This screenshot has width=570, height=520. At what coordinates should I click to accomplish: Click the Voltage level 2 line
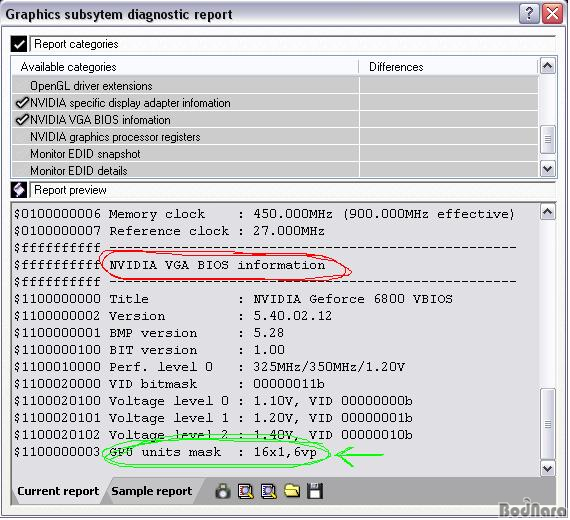pos(213,435)
